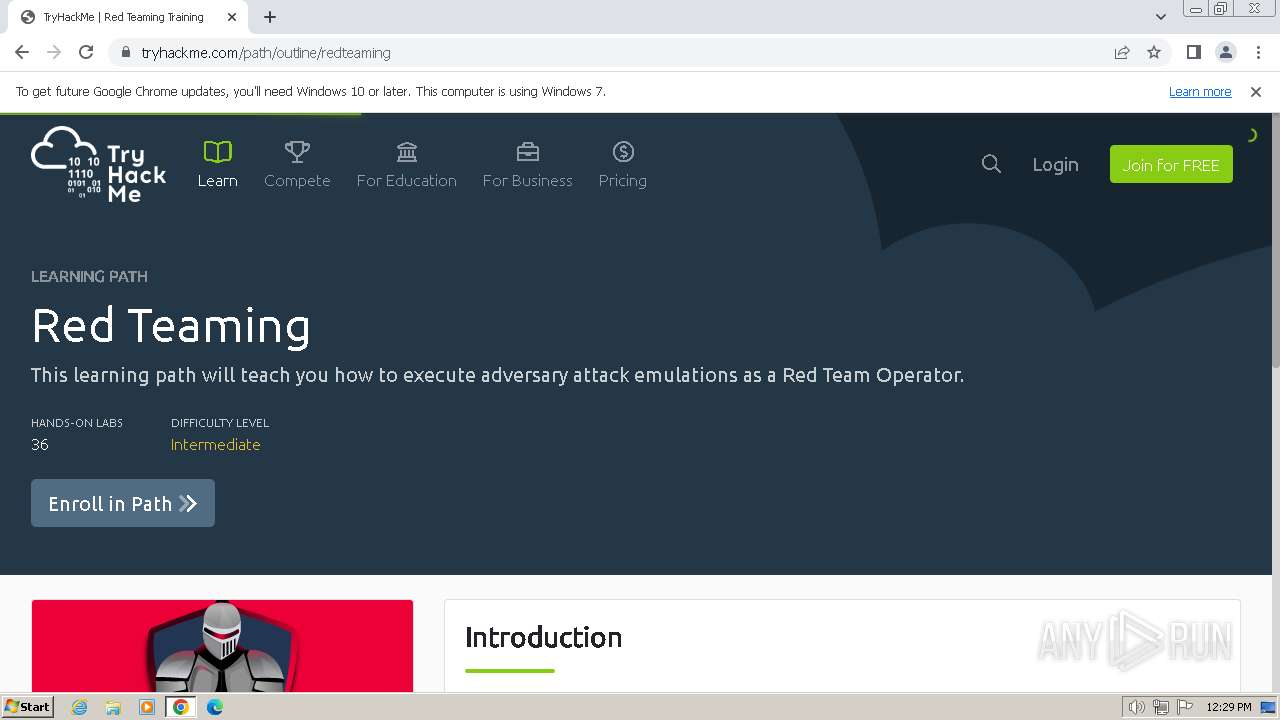The image size is (1280, 720).
Task: Open the Compete menu
Action: tap(297, 165)
